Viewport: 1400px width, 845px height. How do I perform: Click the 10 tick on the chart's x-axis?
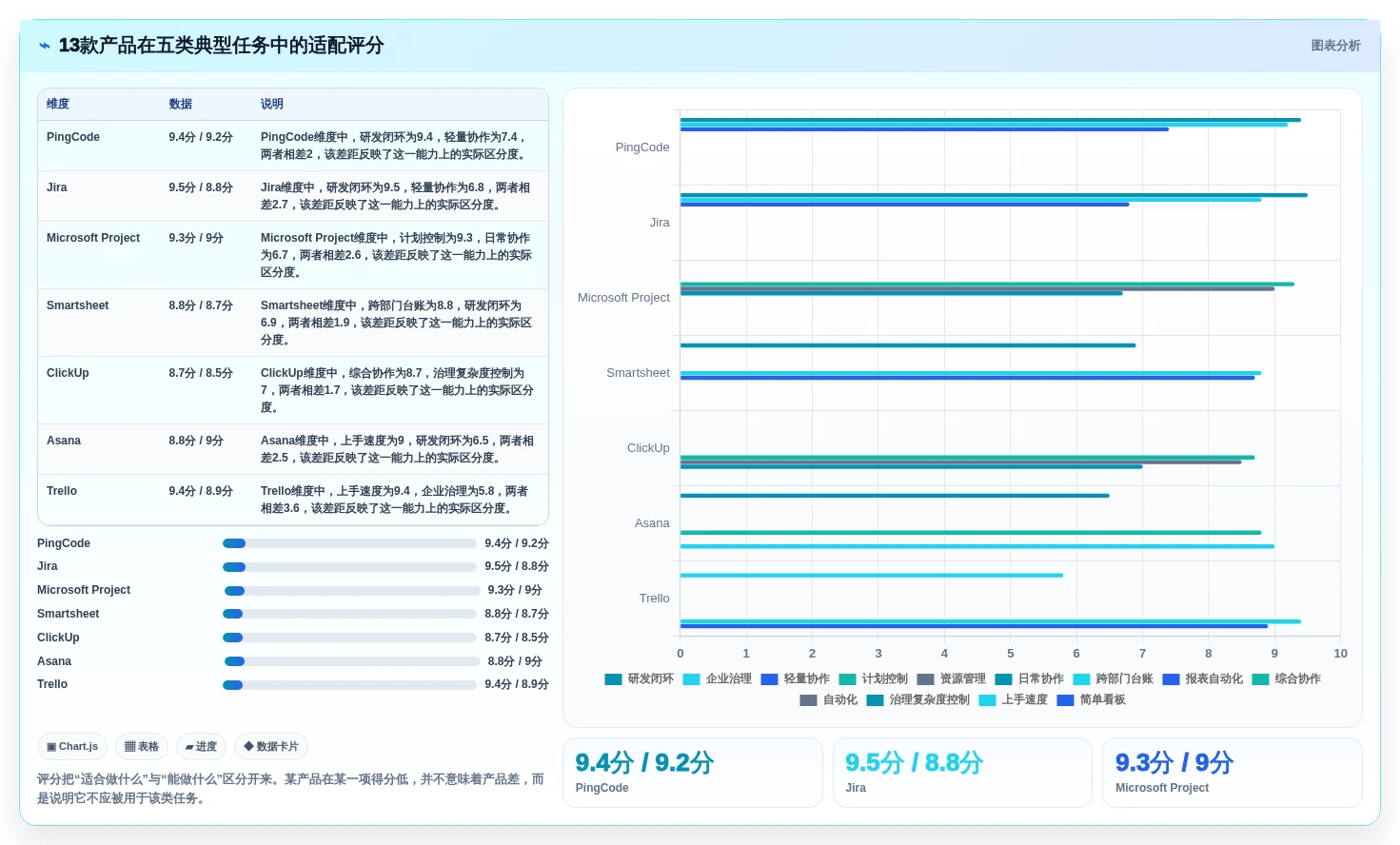pyautogui.click(x=1340, y=654)
